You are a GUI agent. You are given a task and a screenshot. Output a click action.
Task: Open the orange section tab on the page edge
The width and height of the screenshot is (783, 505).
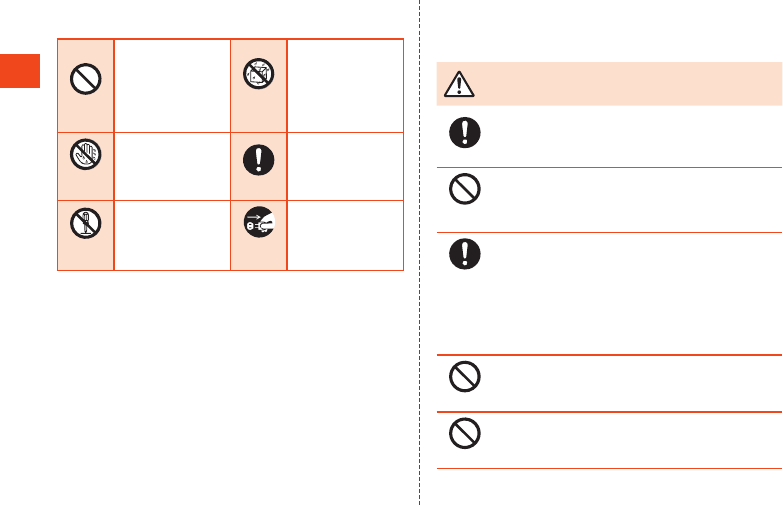click(20, 70)
